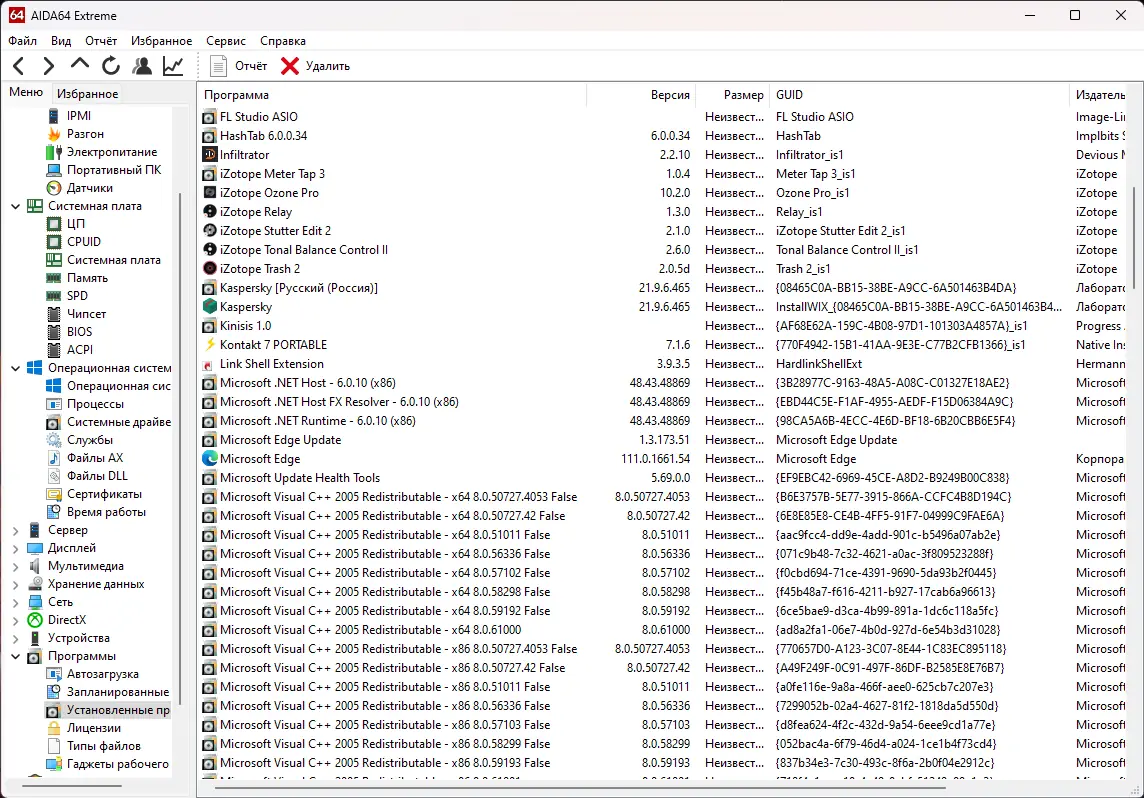Collapse the Системная плата tree group
This screenshot has width=1144, height=798.
15,206
